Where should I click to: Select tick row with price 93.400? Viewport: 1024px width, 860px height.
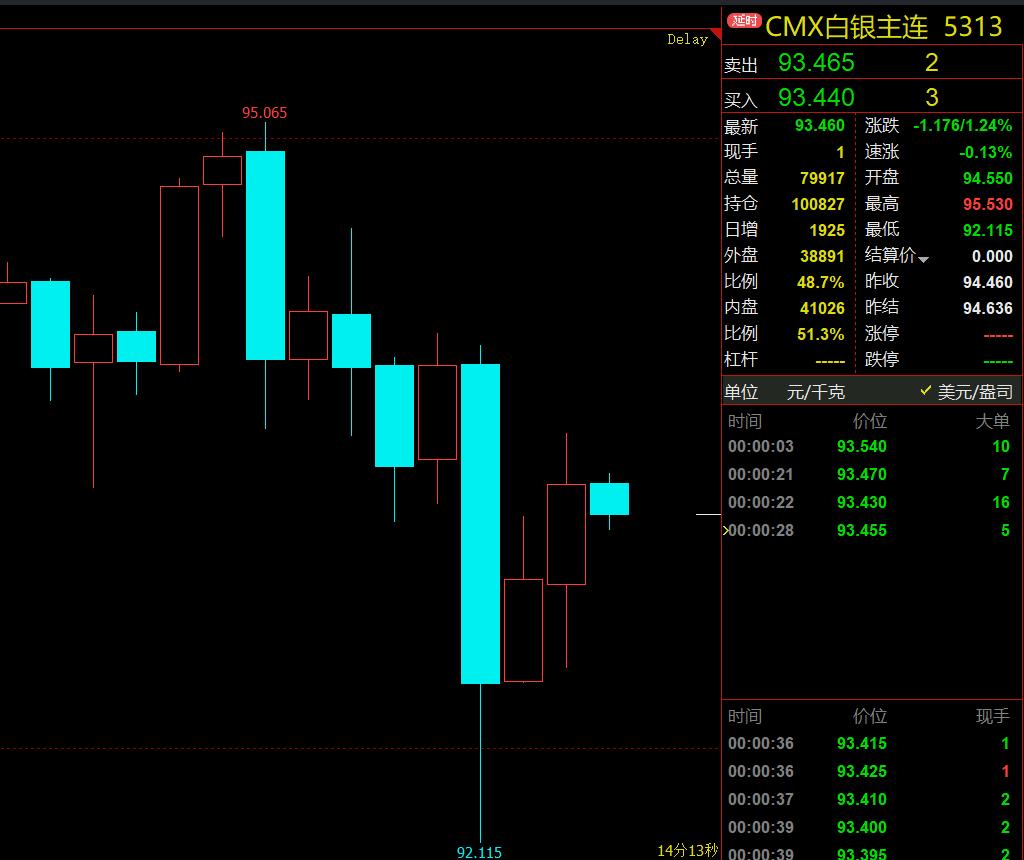pyautogui.click(x=872, y=828)
